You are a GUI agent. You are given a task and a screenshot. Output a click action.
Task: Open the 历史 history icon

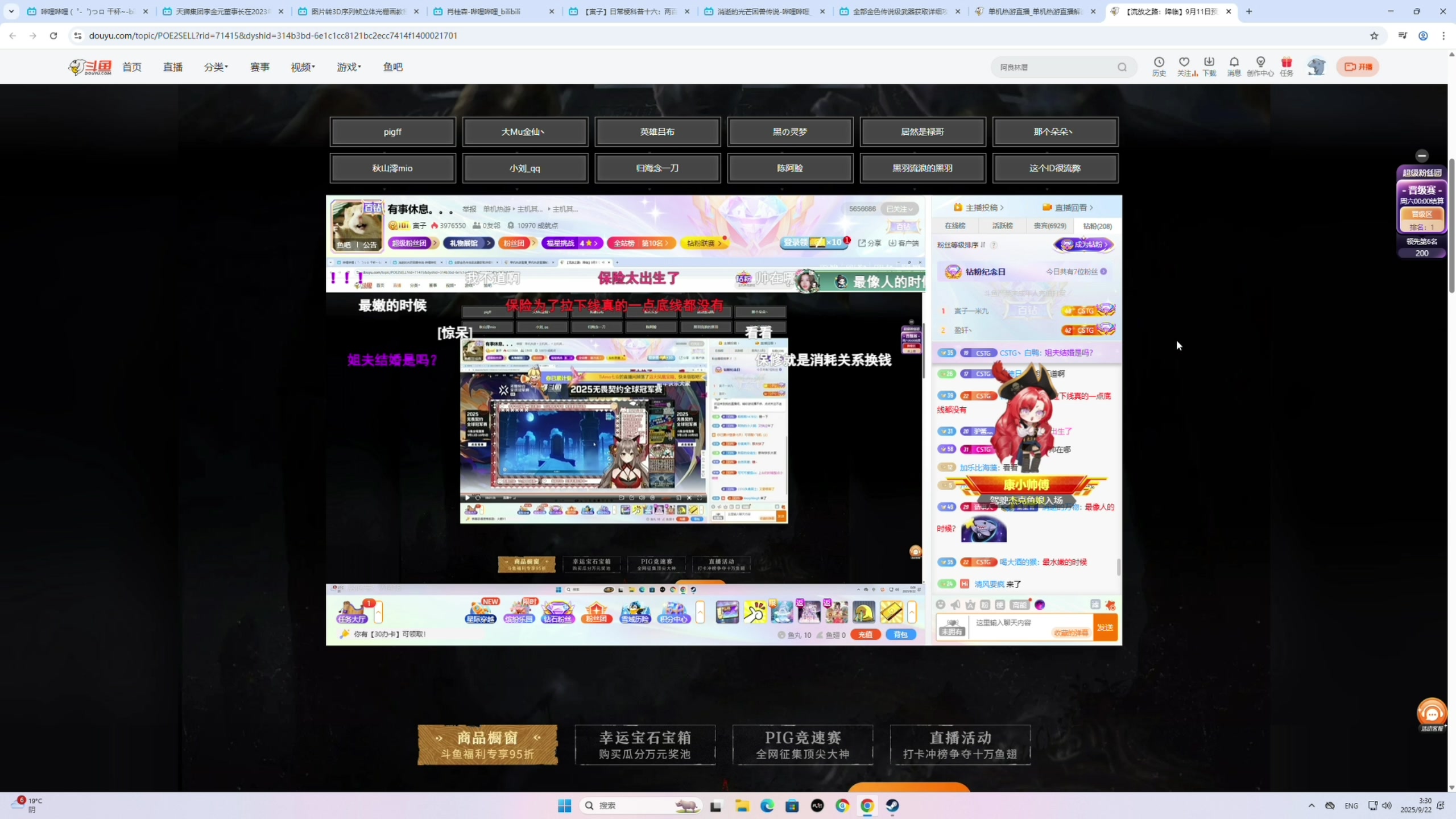[1159, 66]
